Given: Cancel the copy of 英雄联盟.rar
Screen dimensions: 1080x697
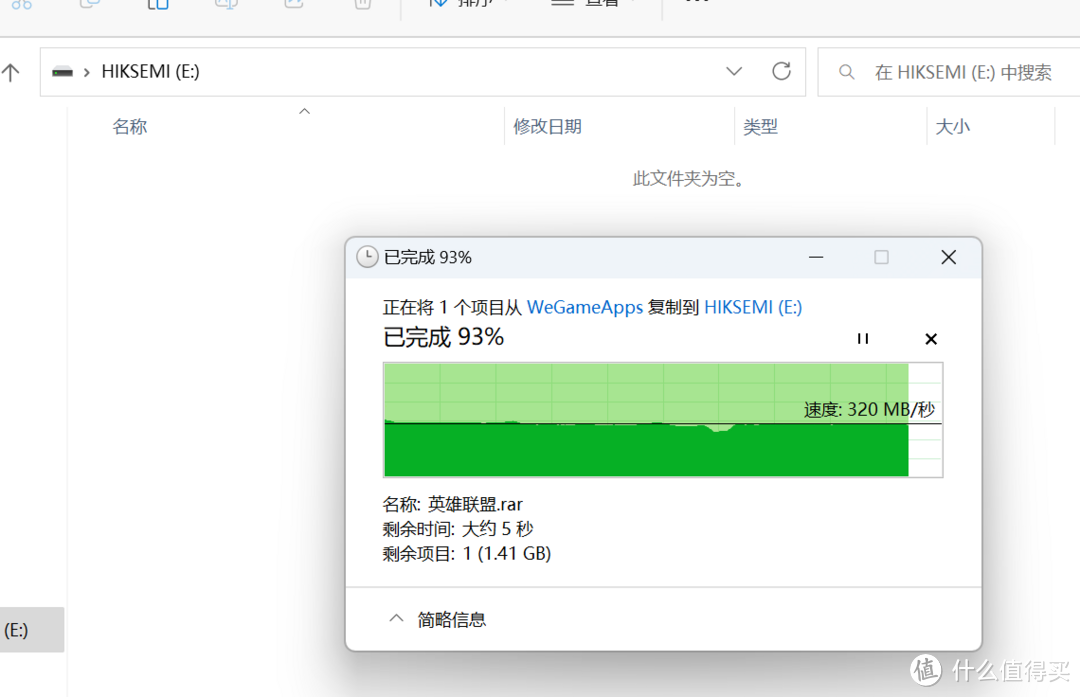Looking at the screenshot, I should pyautogui.click(x=931, y=338).
